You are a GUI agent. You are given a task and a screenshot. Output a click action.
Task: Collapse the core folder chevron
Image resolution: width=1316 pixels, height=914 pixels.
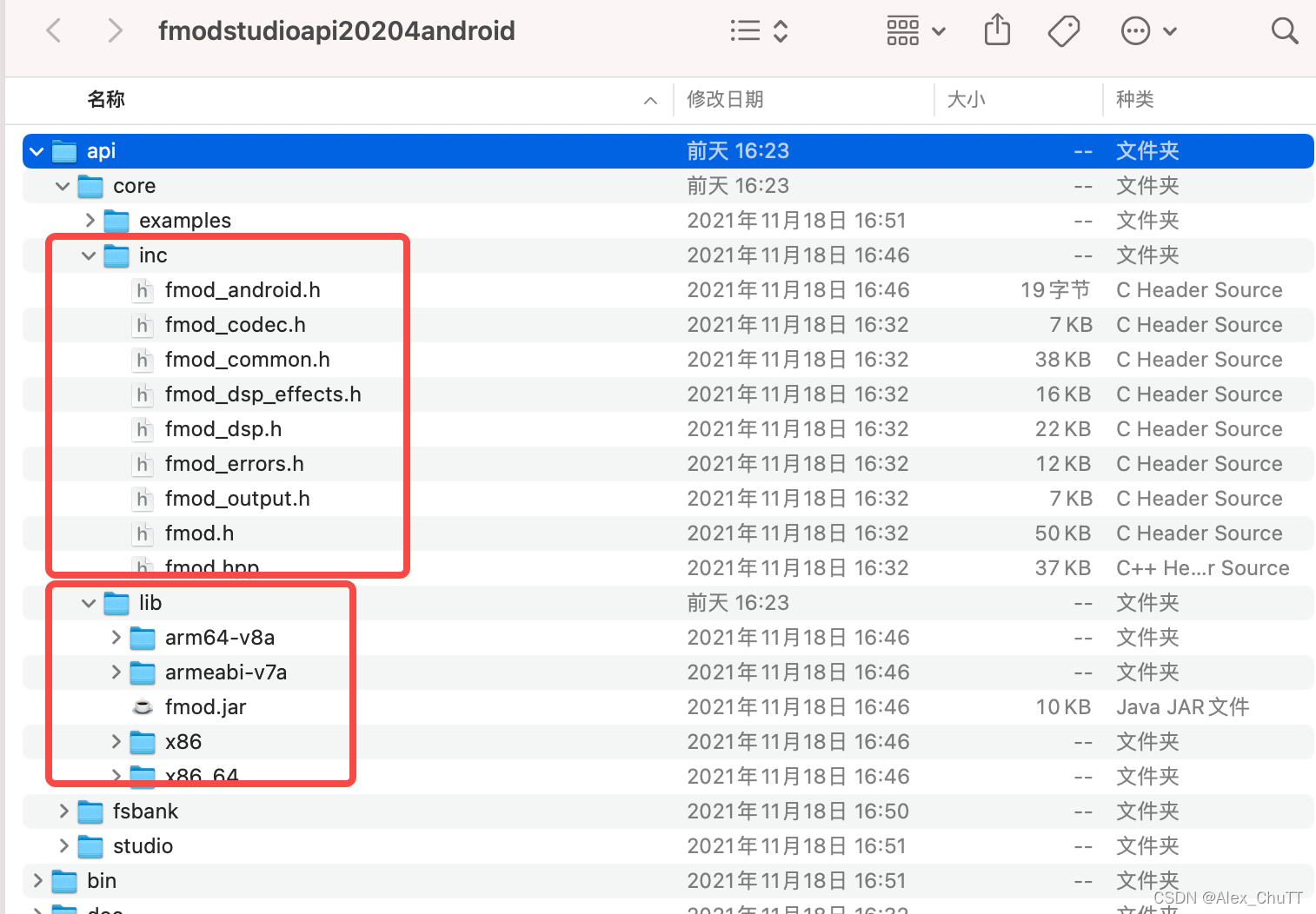tap(63, 186)
